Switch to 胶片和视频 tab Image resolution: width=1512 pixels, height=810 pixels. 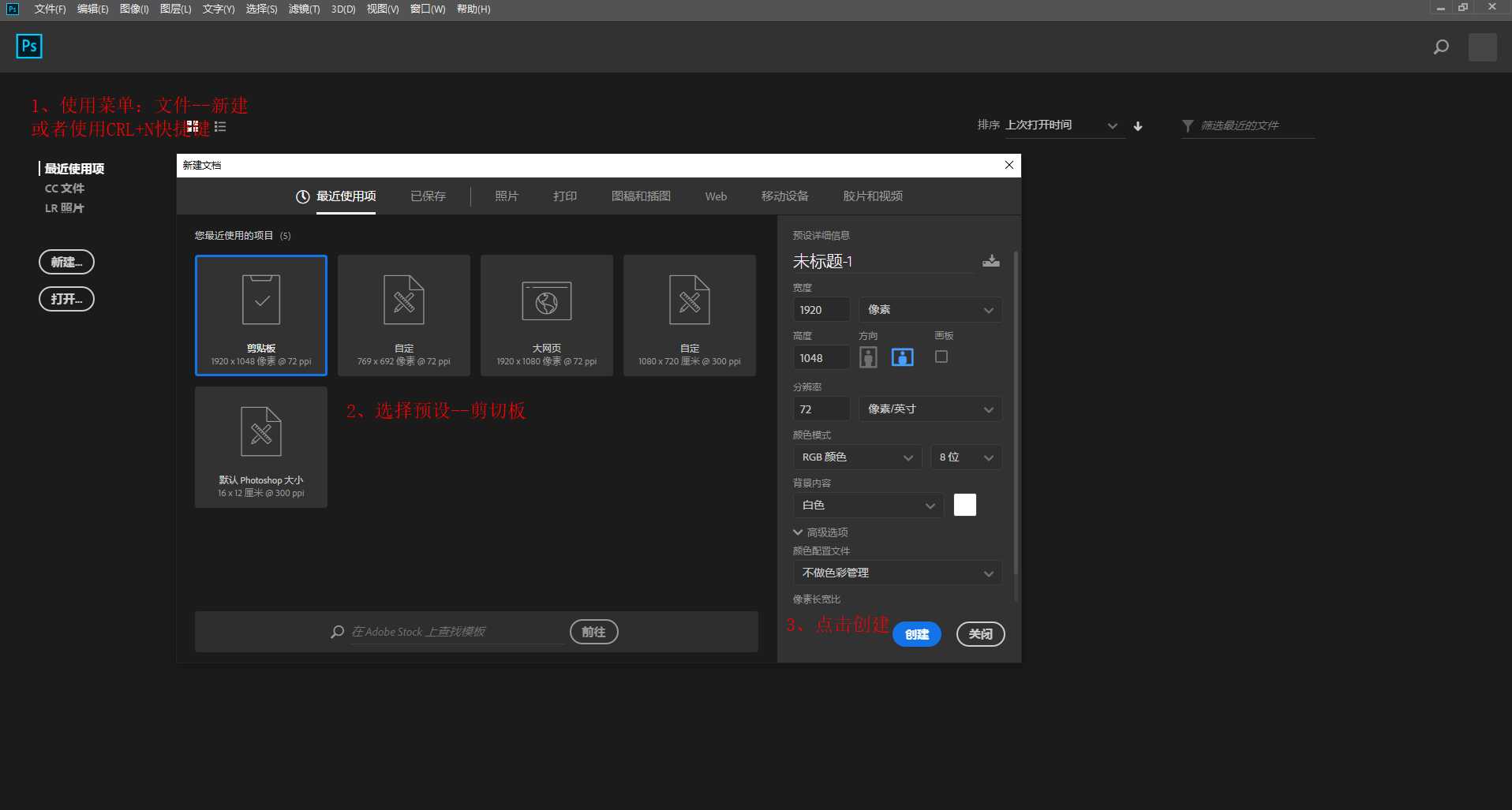tap(873, 196)
